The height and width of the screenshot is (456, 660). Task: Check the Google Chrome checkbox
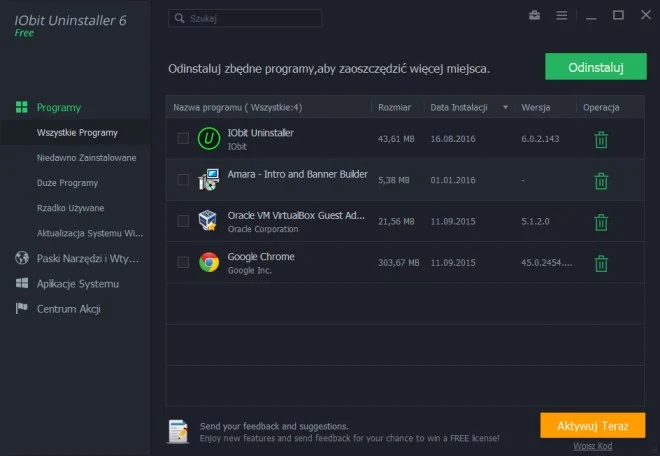coord(183,262)
